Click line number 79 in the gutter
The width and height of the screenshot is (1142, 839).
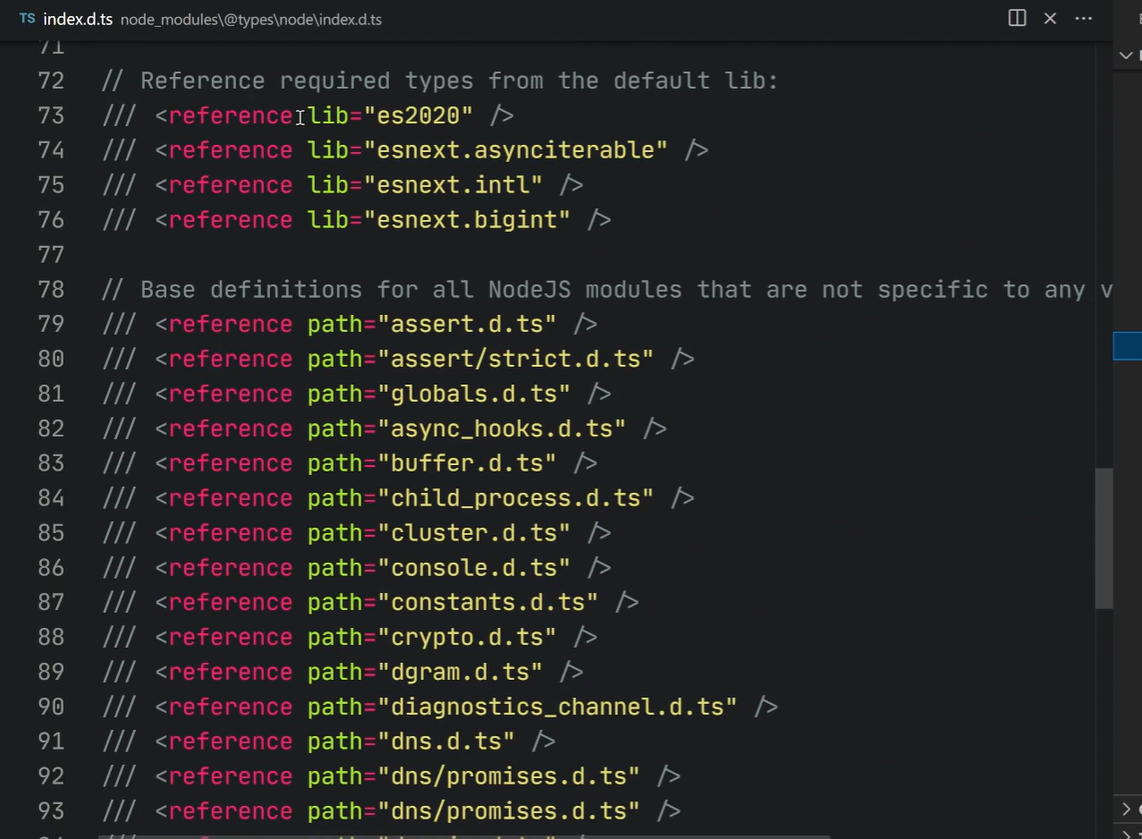pos(51,324)
